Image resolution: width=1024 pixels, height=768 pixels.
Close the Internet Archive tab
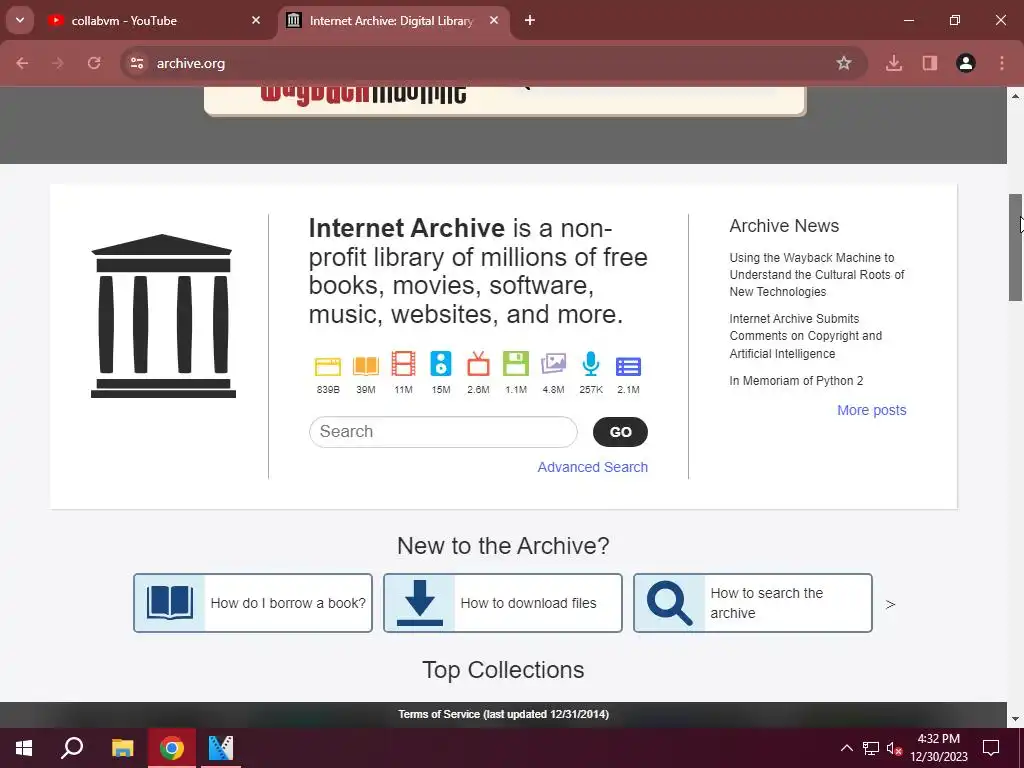pos(494,21)
